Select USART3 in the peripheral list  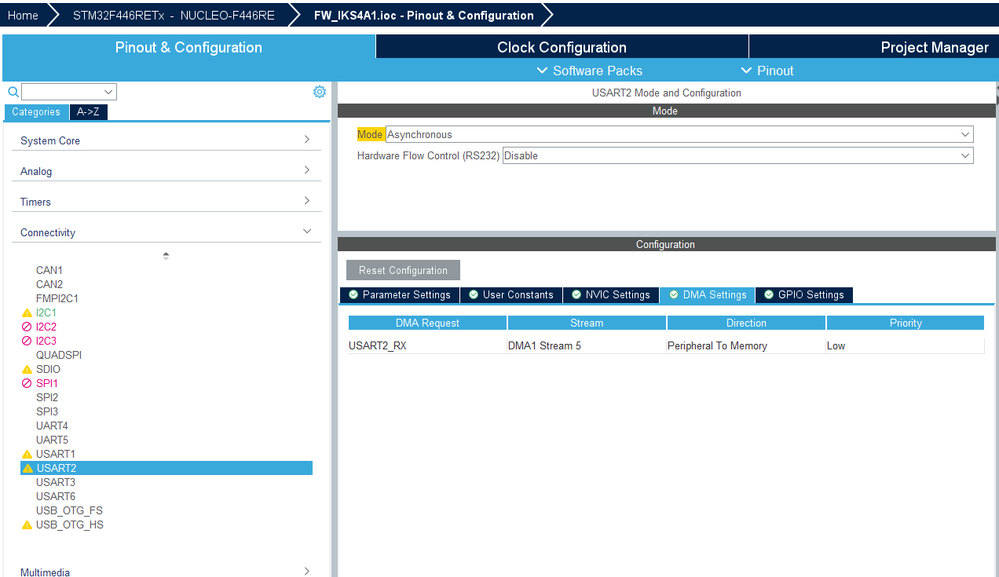[x=55, y=482]
